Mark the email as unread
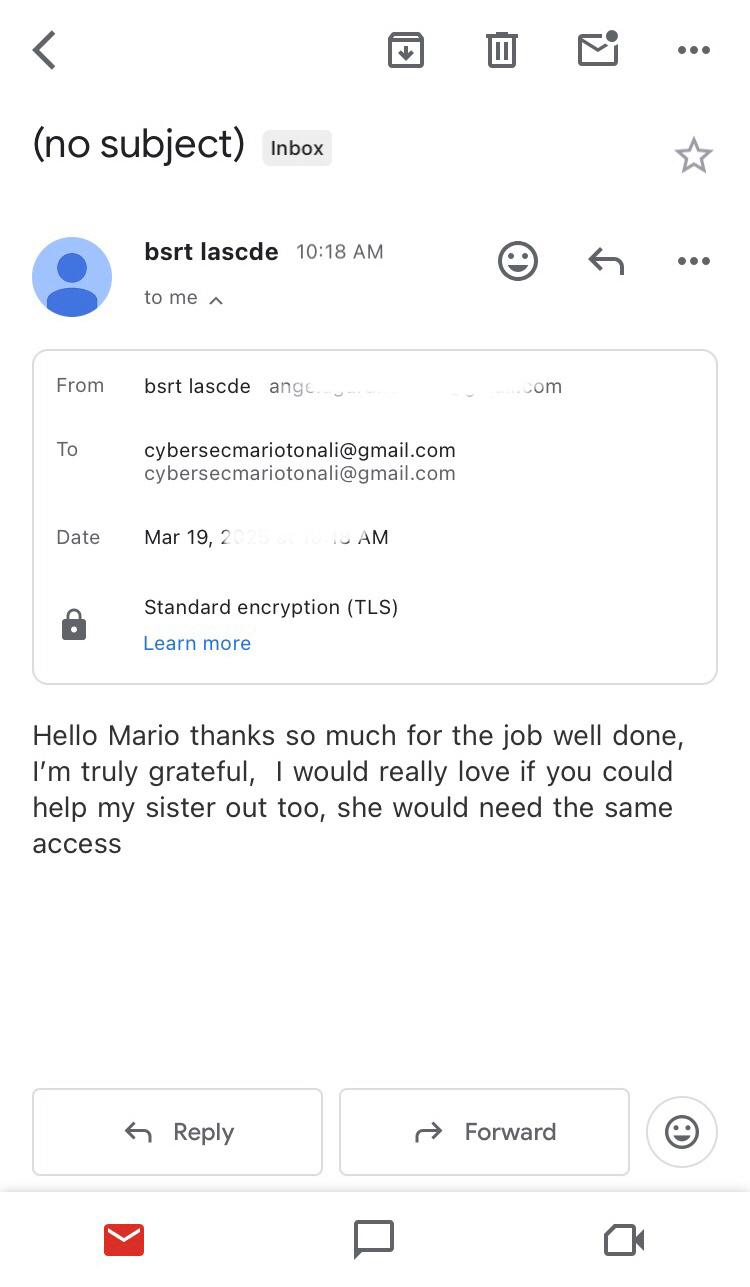The image size is (750, 1287). 597,49
